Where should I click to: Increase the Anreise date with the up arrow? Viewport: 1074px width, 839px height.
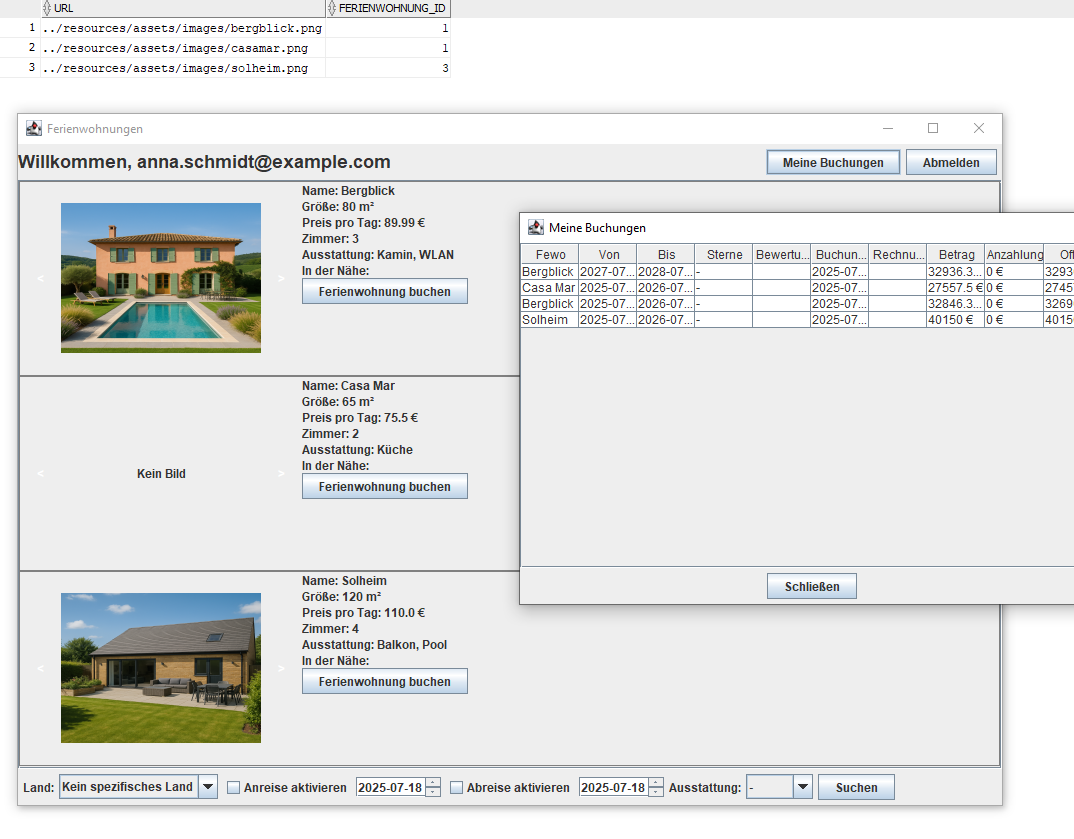(433, 783)
